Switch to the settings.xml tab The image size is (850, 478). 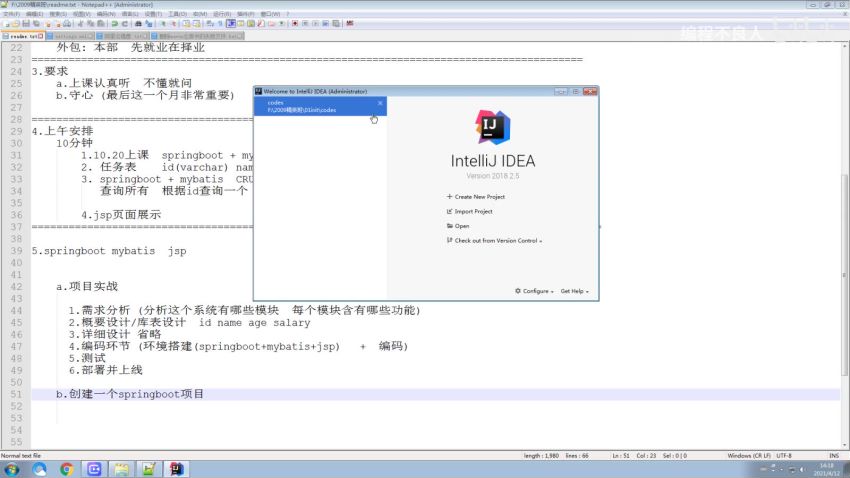[x=70, y=36]
